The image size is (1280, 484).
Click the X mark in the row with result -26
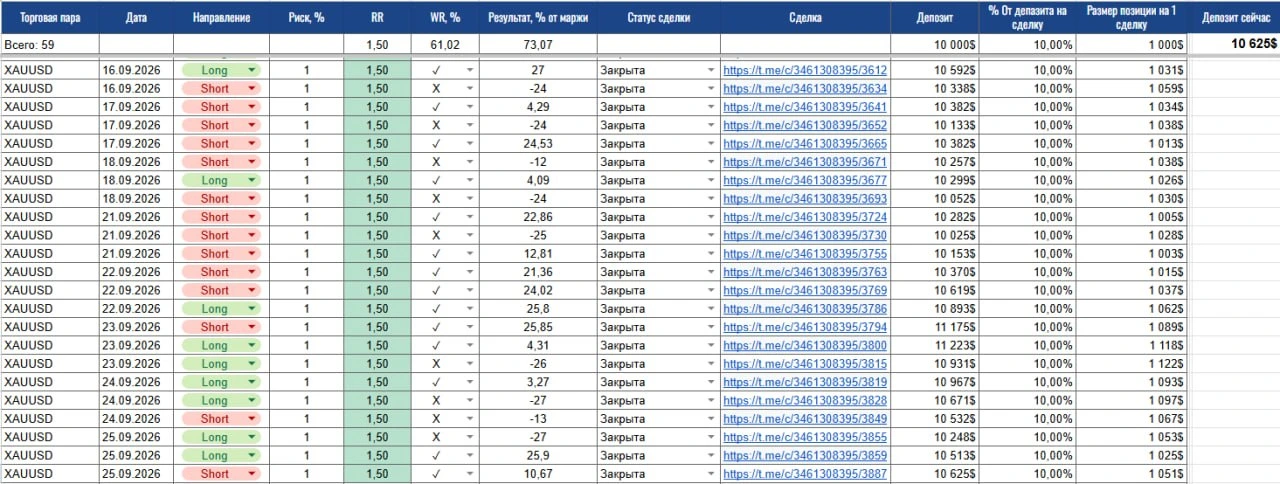click(435, 364)
